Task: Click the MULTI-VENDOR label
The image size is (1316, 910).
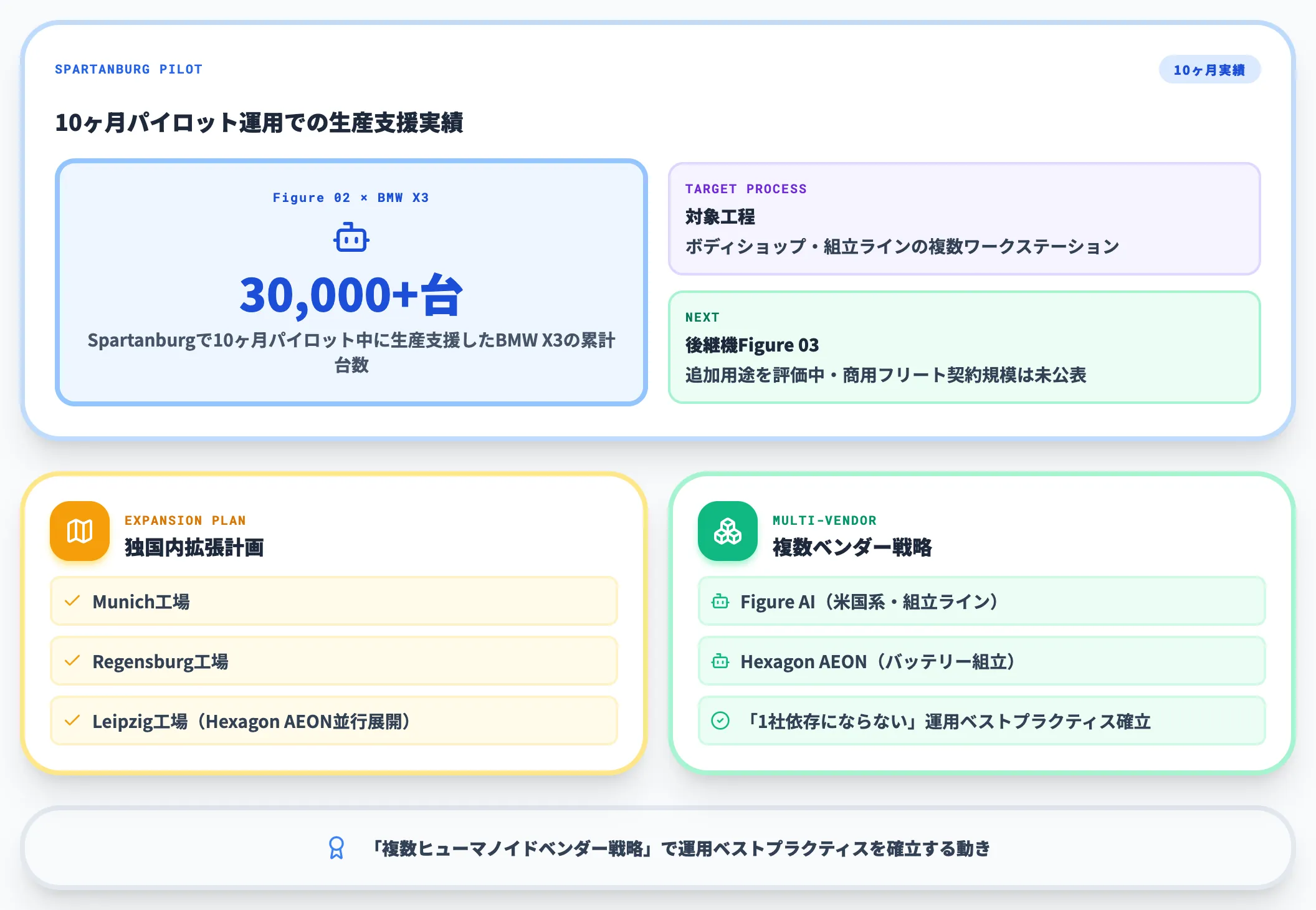Action: 824,520
